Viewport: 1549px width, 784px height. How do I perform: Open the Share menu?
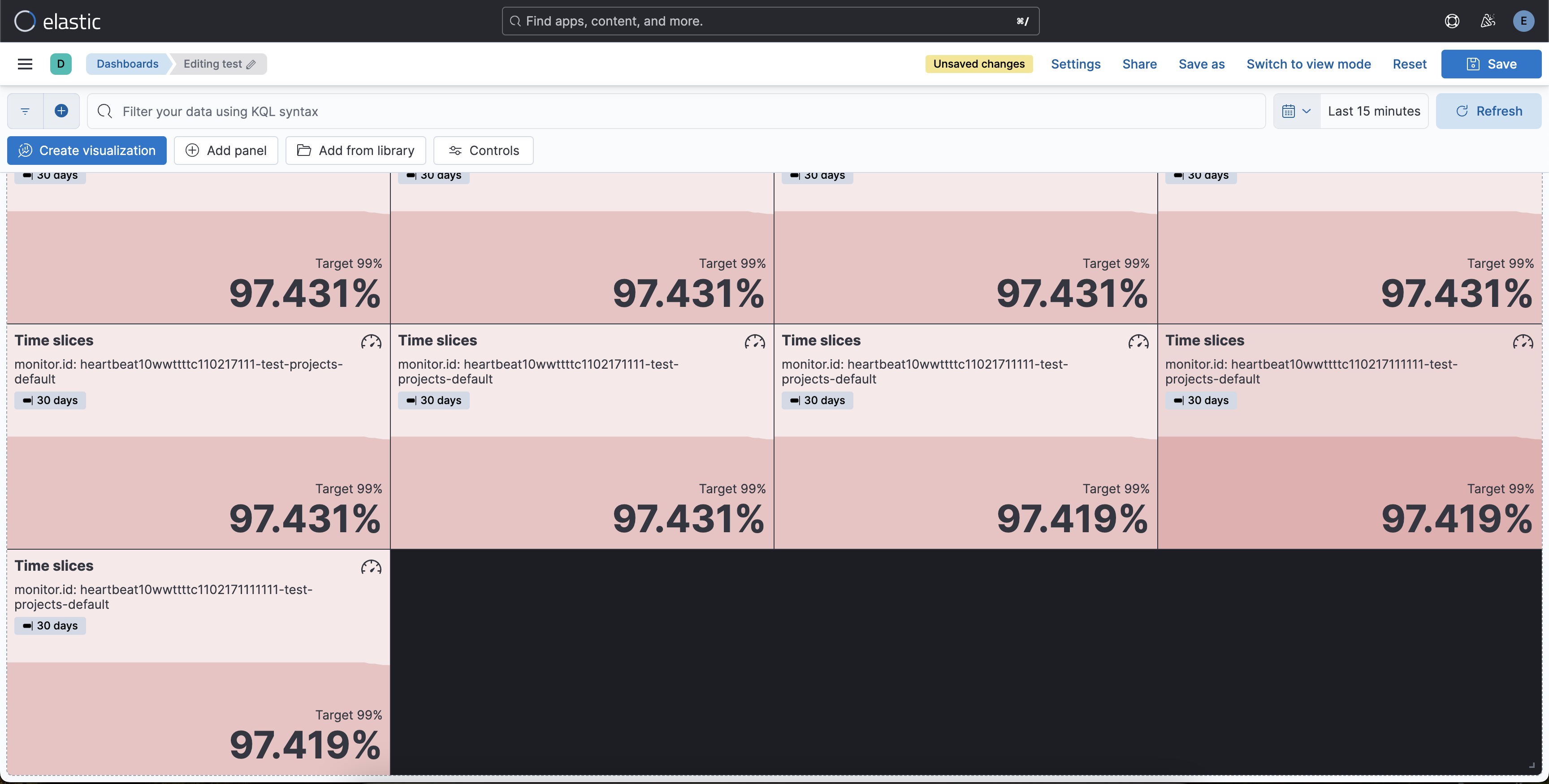pyautogui.click(x=1139, y=64)
